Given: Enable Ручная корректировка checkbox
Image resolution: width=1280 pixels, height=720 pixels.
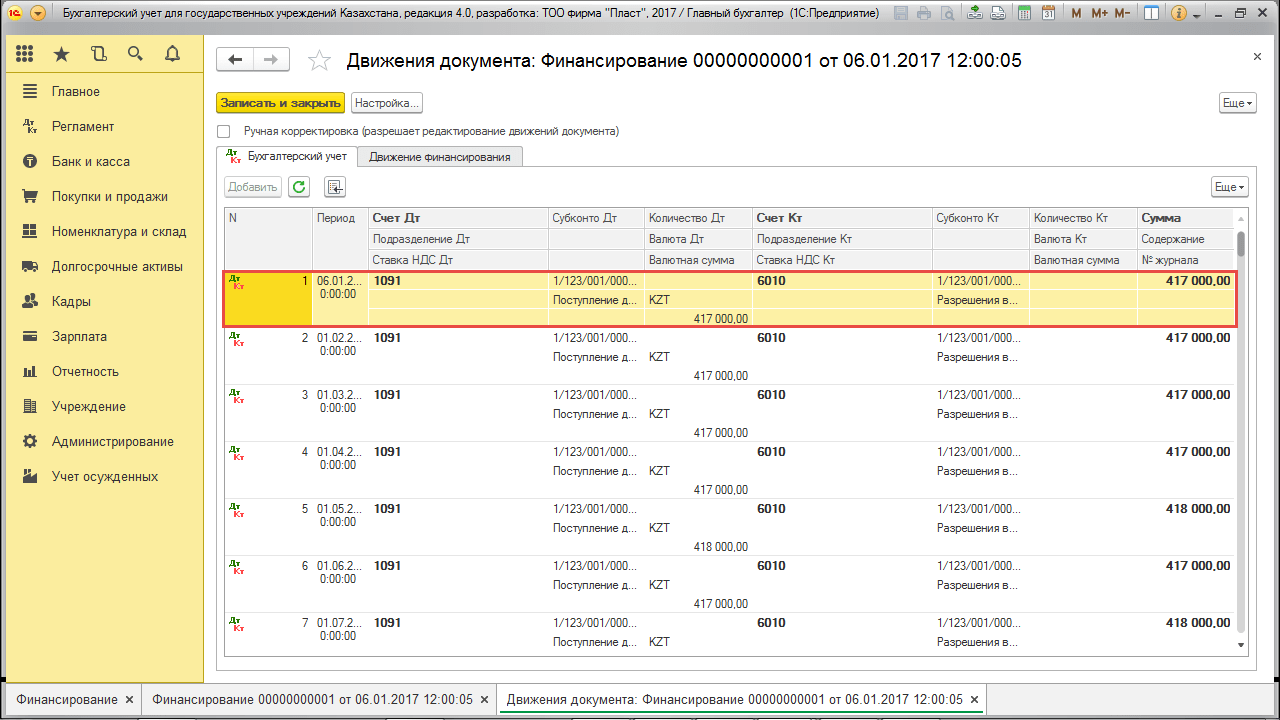Looking at the screenshot, I should [x=223, y=131].
